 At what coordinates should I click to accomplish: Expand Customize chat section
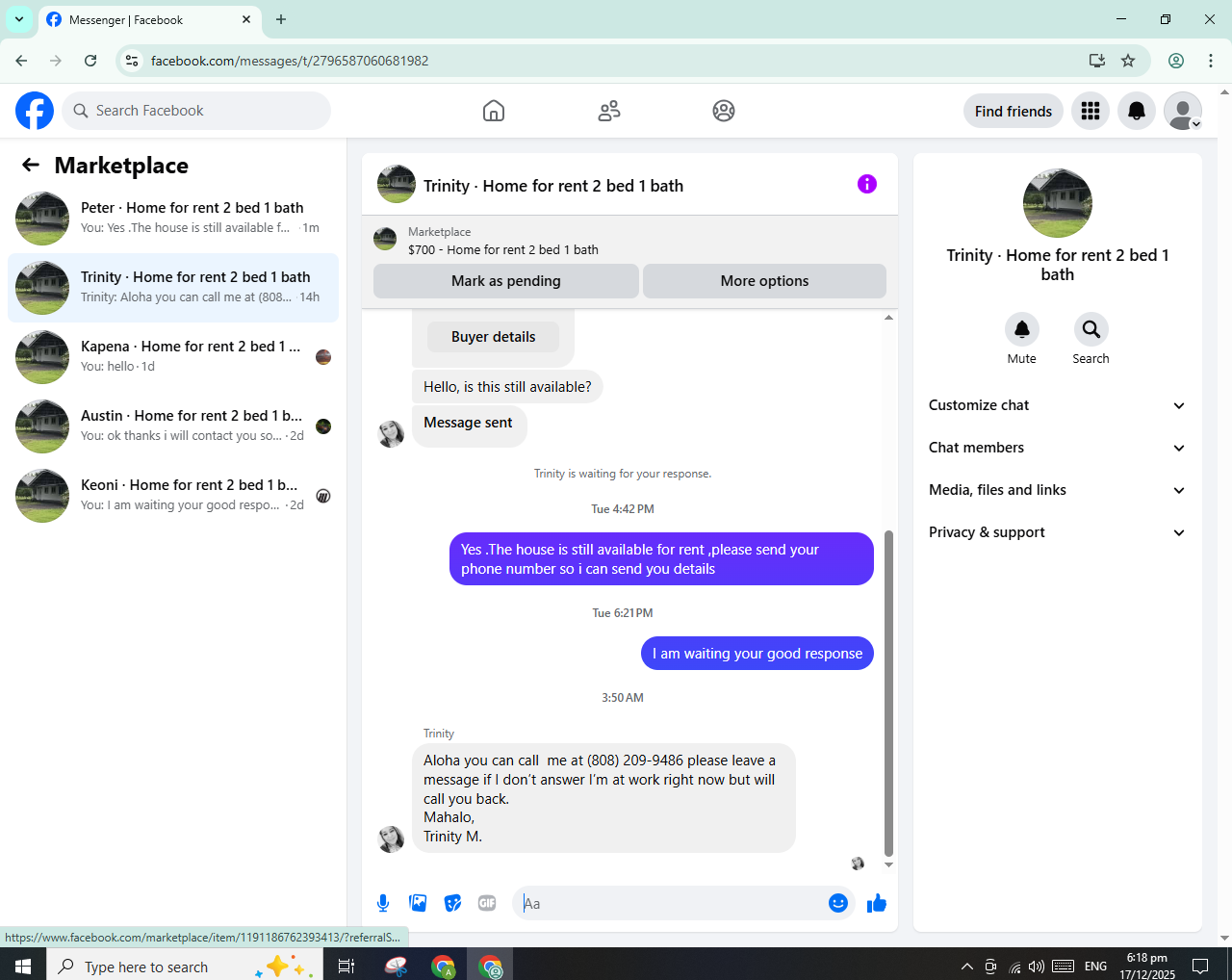pyautogui.click(x=1057, y=405)
